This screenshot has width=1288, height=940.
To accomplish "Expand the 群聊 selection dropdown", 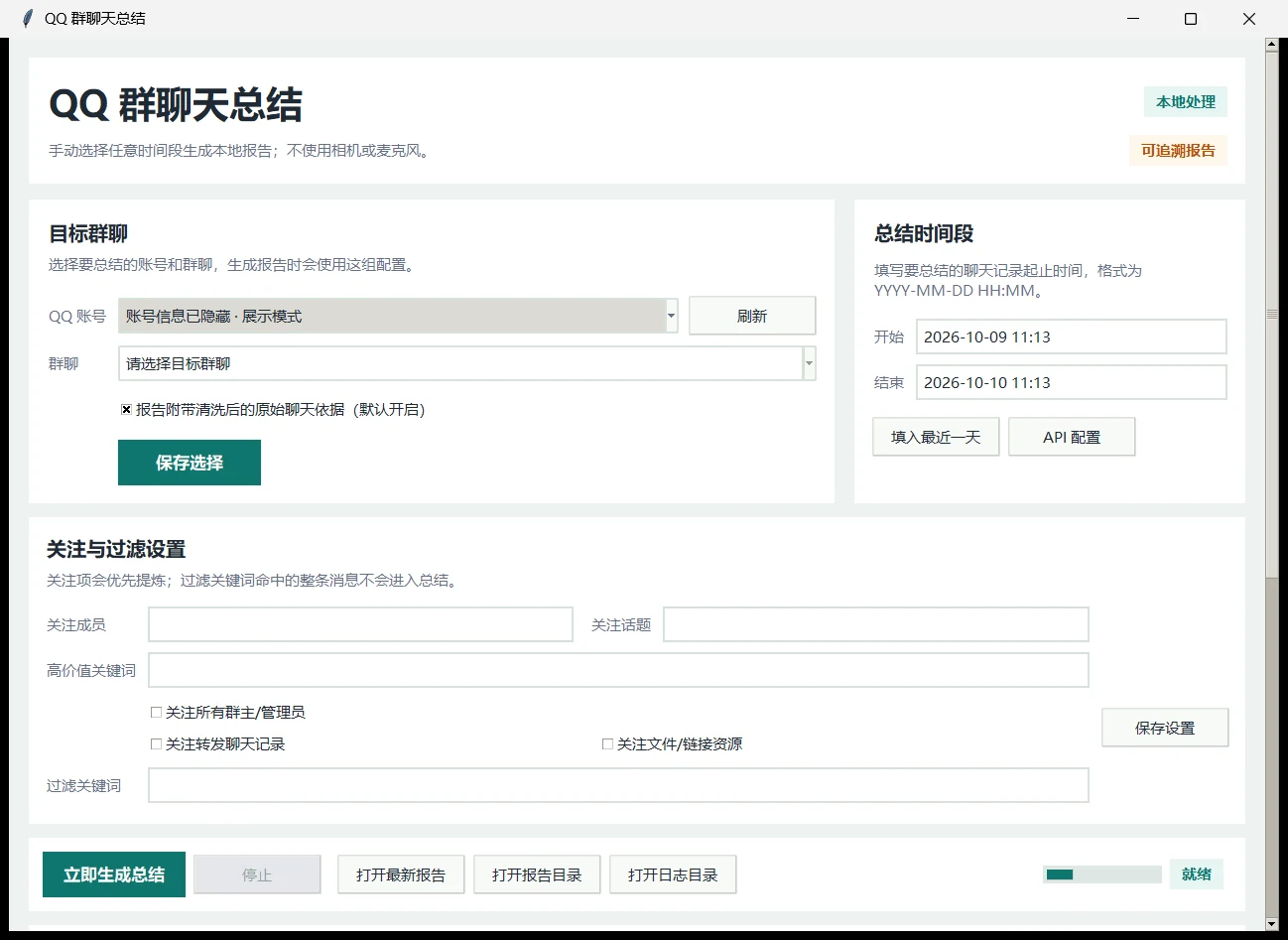I will [x=810, y=363].
